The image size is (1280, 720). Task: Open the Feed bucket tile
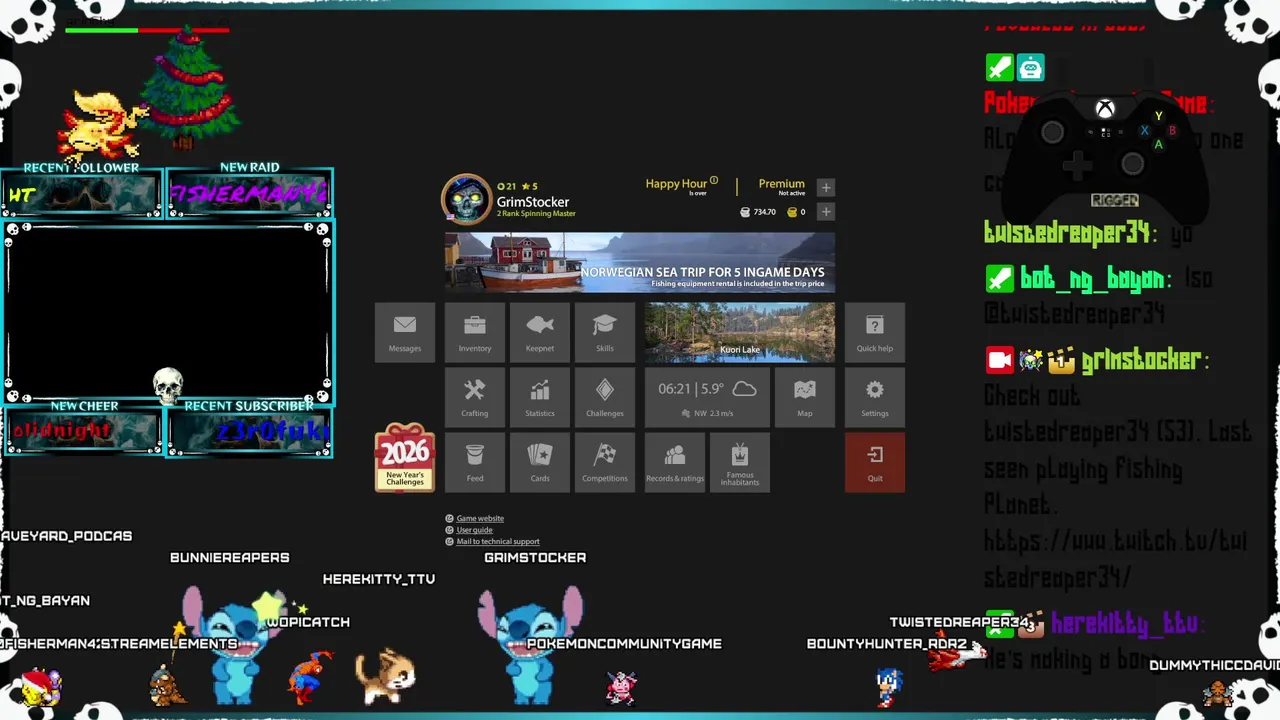[475, 462]
